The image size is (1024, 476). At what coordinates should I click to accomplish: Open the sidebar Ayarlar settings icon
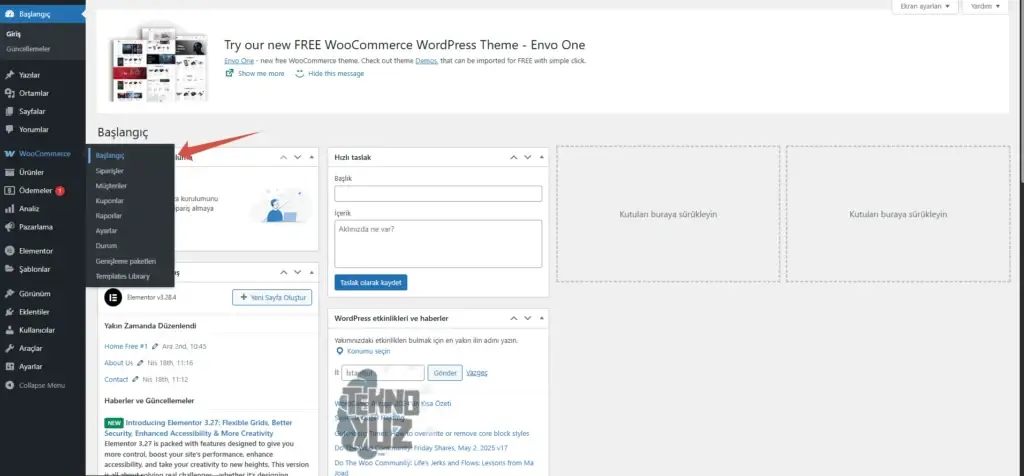tap(9, 367)
